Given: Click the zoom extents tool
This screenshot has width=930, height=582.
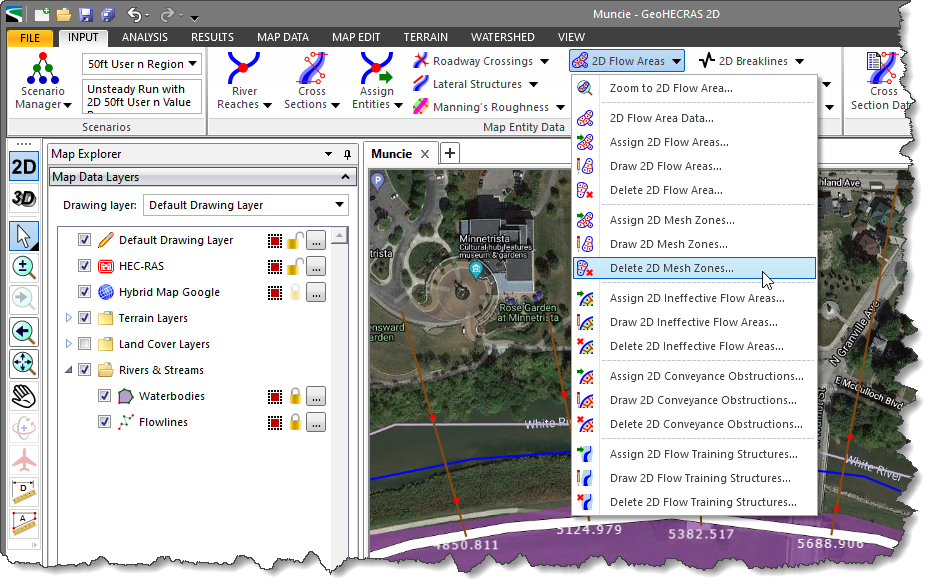Looking at the screenshot, I should [24, 364].
